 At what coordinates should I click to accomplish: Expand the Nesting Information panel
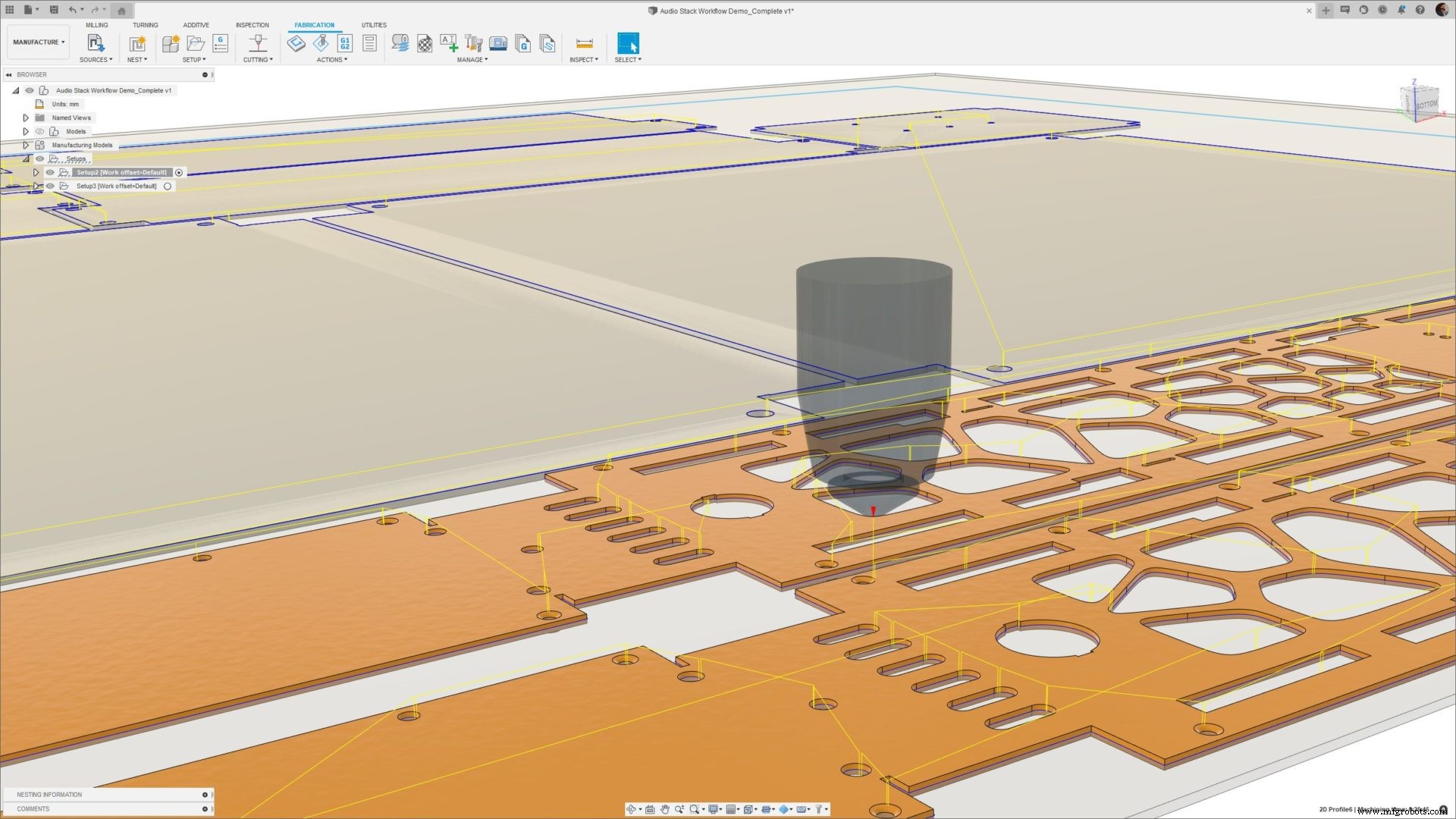(x=205, y=794)
